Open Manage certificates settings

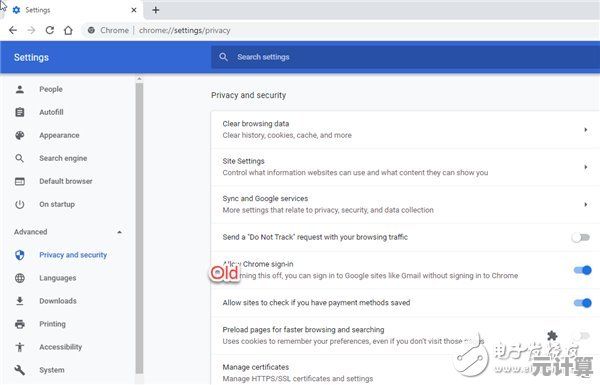pos(405,372)
